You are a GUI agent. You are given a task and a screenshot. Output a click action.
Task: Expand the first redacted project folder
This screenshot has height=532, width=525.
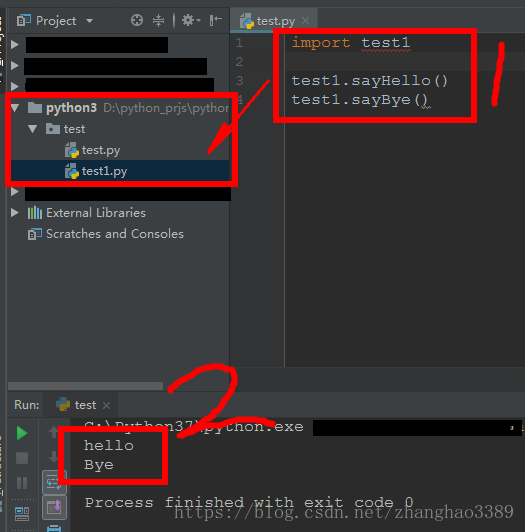[15, 44]
